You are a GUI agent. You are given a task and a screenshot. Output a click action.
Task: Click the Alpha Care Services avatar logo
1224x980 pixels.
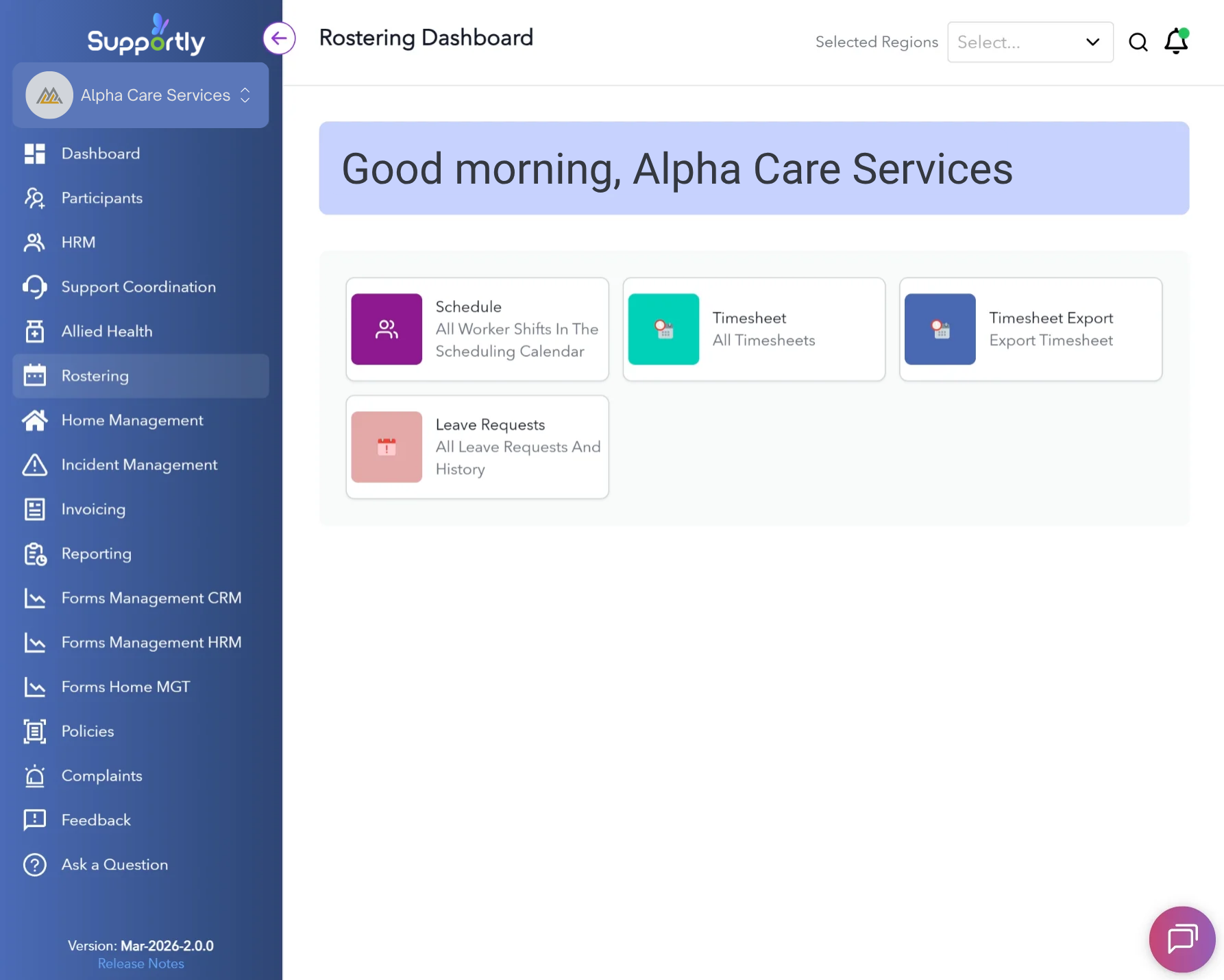49,95
